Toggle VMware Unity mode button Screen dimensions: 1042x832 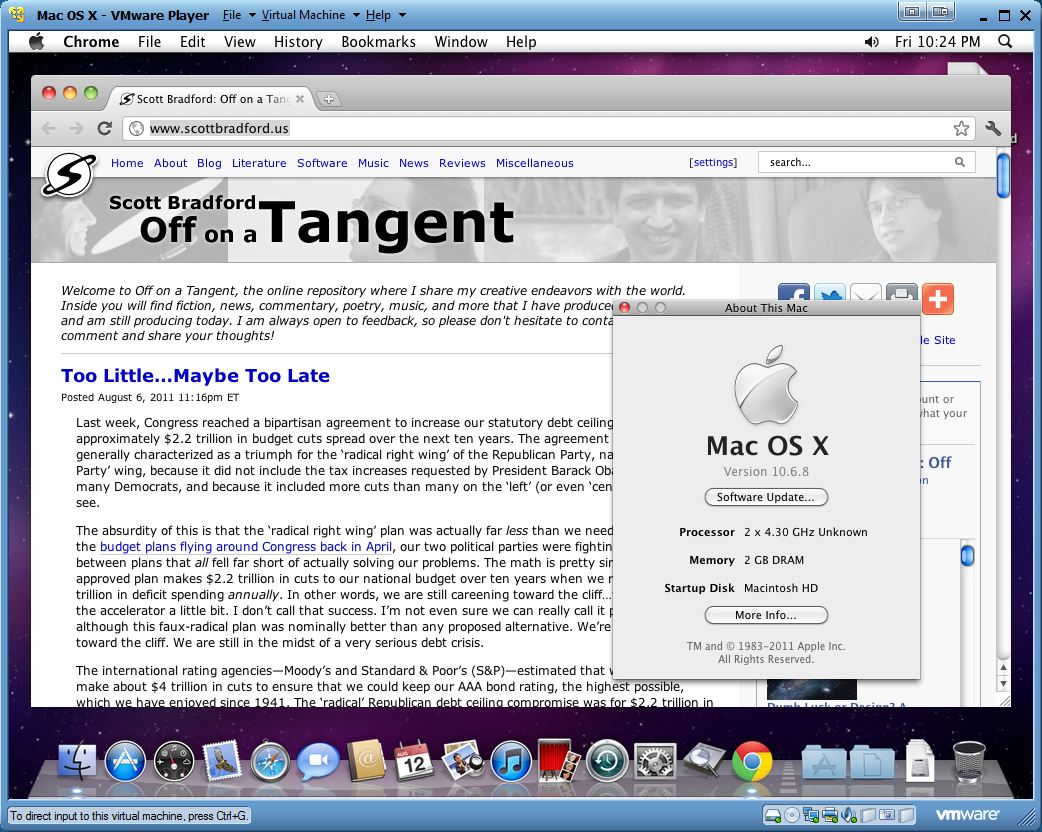click(x=941, y=12)
